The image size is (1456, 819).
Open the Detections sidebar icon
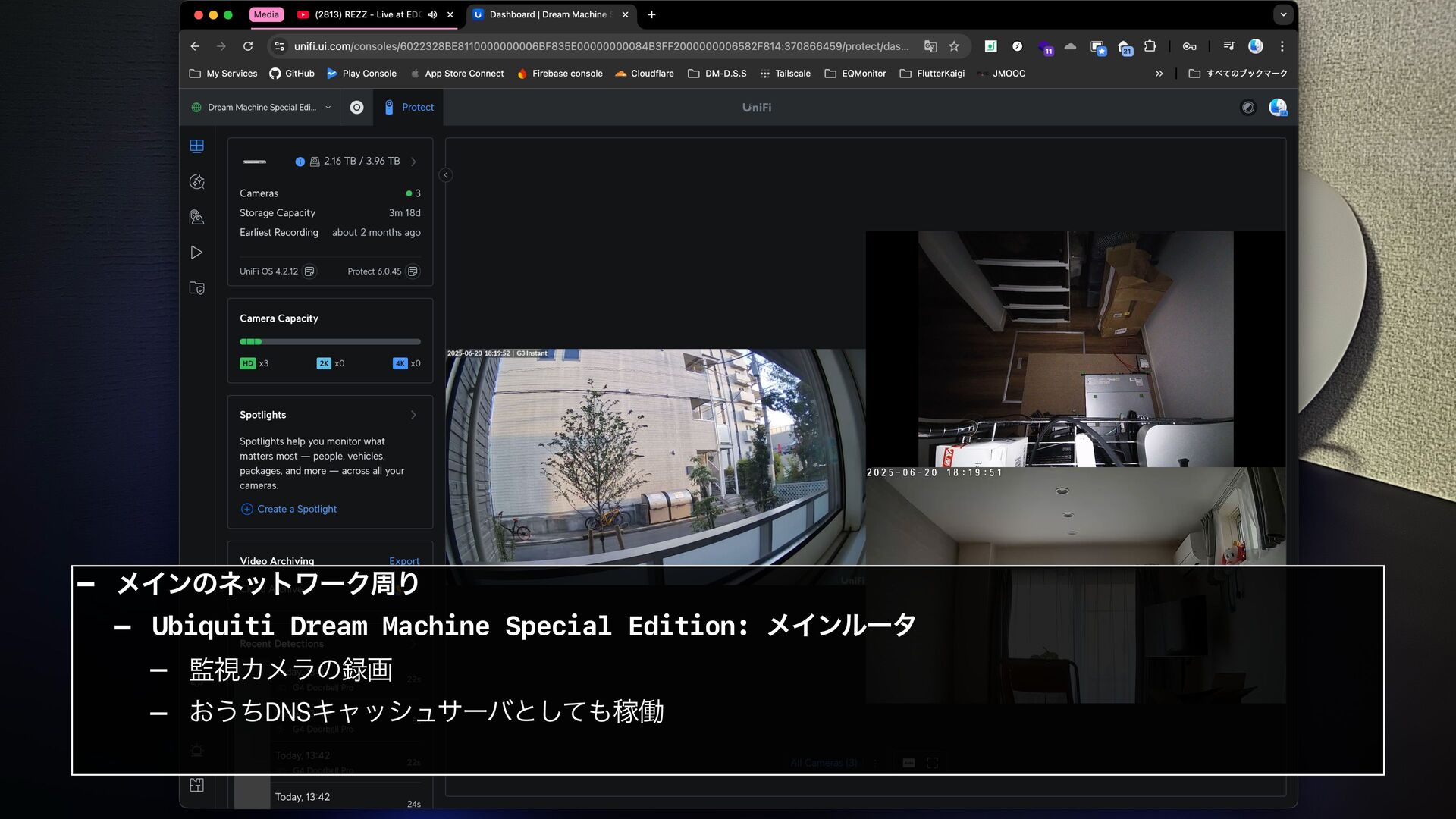click(x=196, y=181)
